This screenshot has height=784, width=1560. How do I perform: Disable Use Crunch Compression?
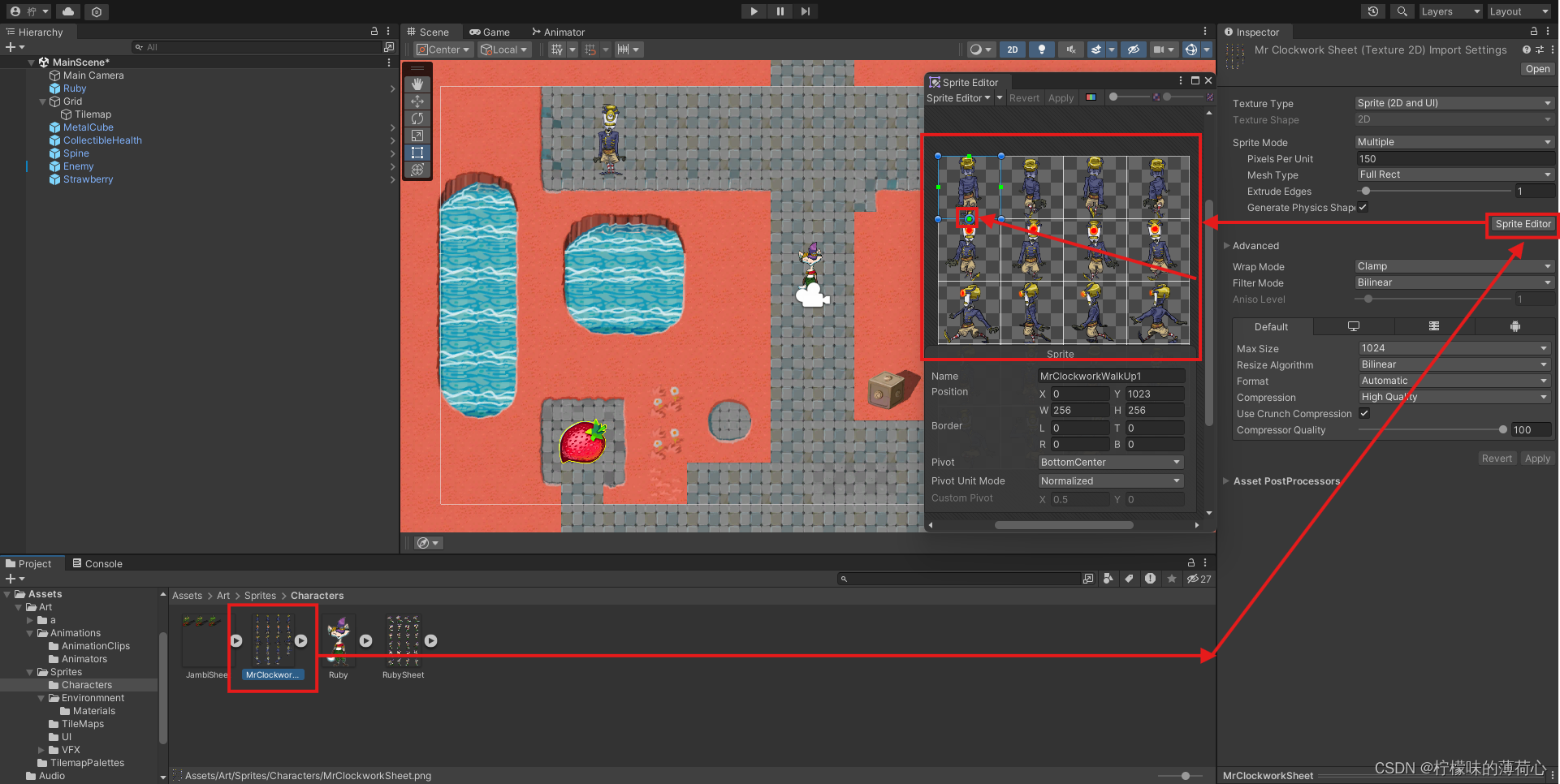click(1364, 413)
